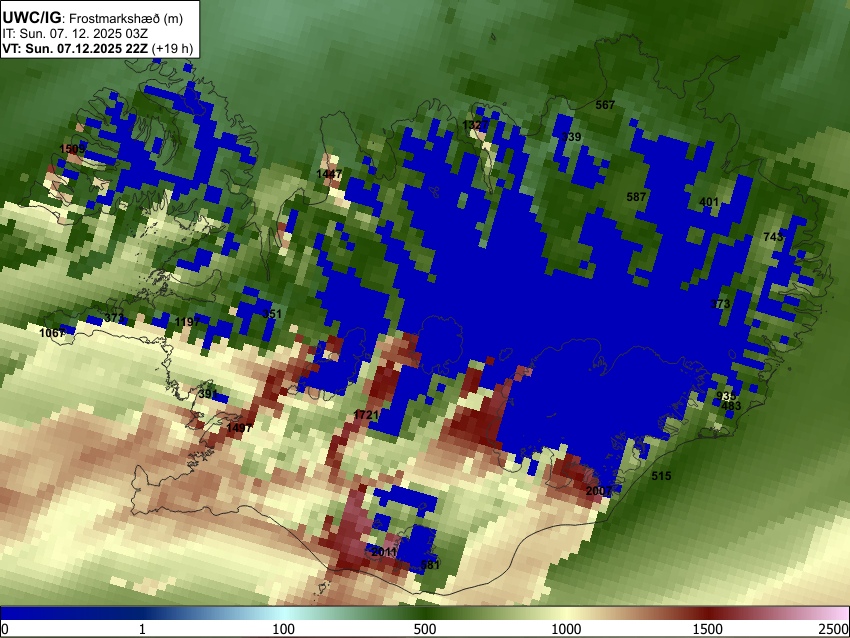
Task: Click the 743 value label on the map
Action: coord(773,236)
